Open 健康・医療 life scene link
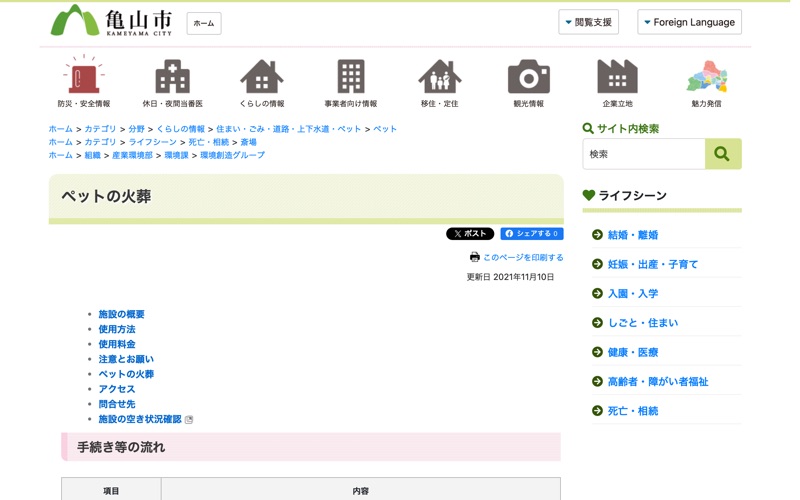Image resolution: width=800 pixels, height=500 pixels. (633, 352)
